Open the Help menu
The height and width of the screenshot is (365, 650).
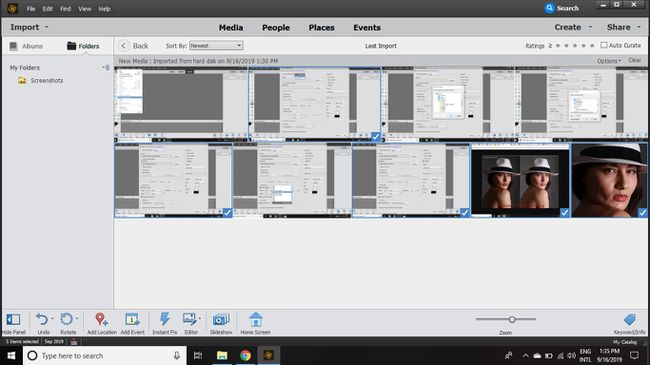pos(104,8)
